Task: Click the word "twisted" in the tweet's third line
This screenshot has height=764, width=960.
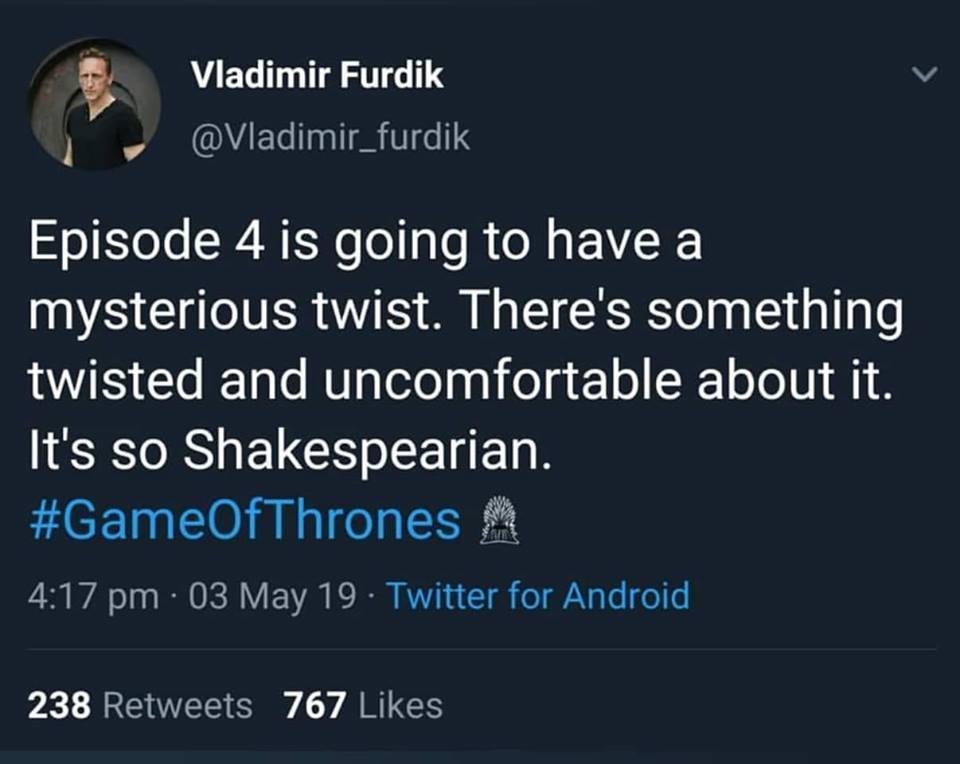Action: 118,386
